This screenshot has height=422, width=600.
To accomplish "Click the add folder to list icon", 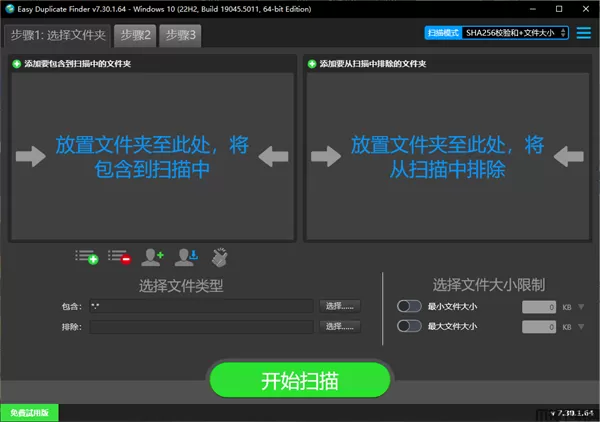I will 86,257.
